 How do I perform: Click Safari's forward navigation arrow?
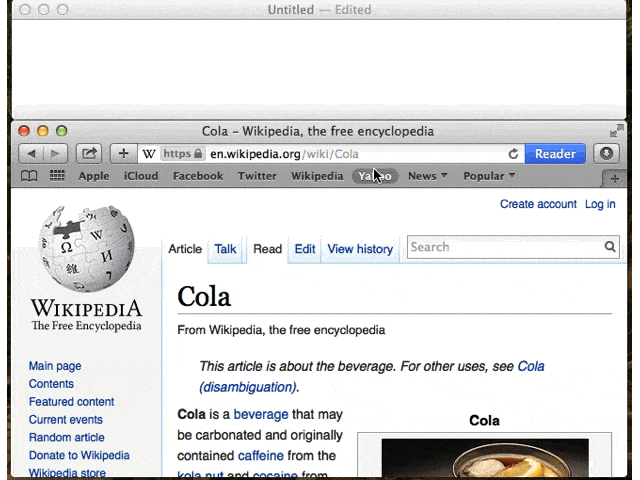[55, 154]
